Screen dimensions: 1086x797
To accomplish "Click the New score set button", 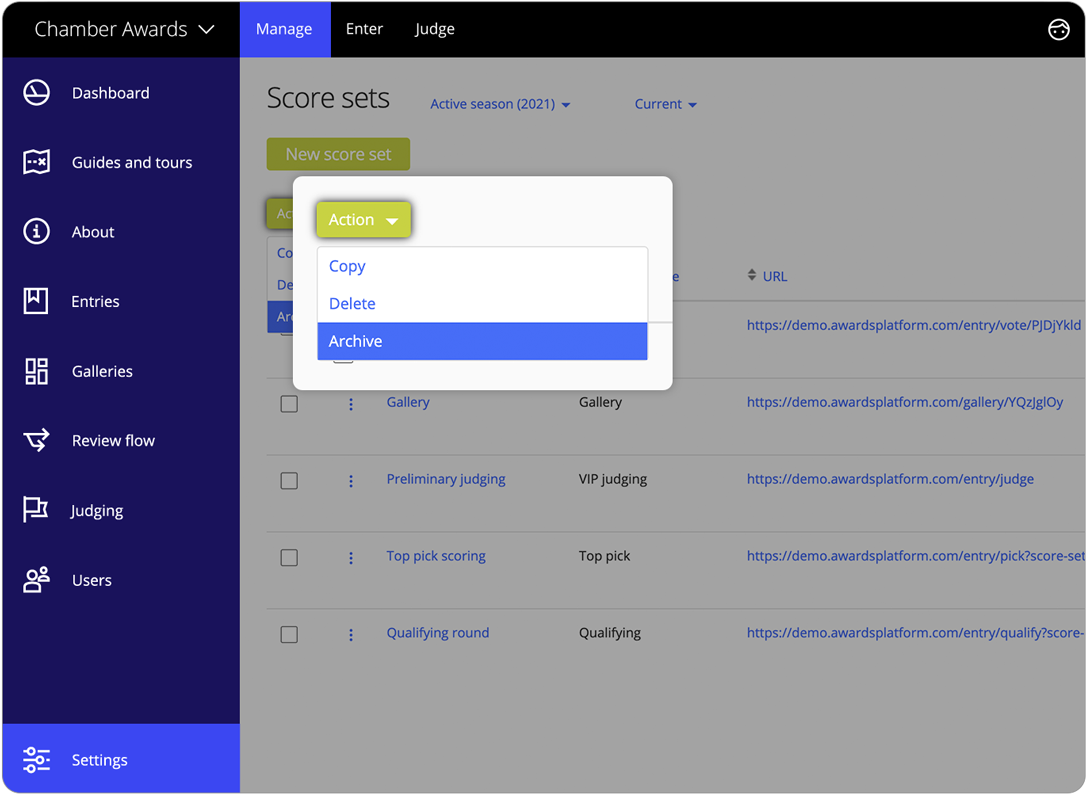I will click(338, 154).
